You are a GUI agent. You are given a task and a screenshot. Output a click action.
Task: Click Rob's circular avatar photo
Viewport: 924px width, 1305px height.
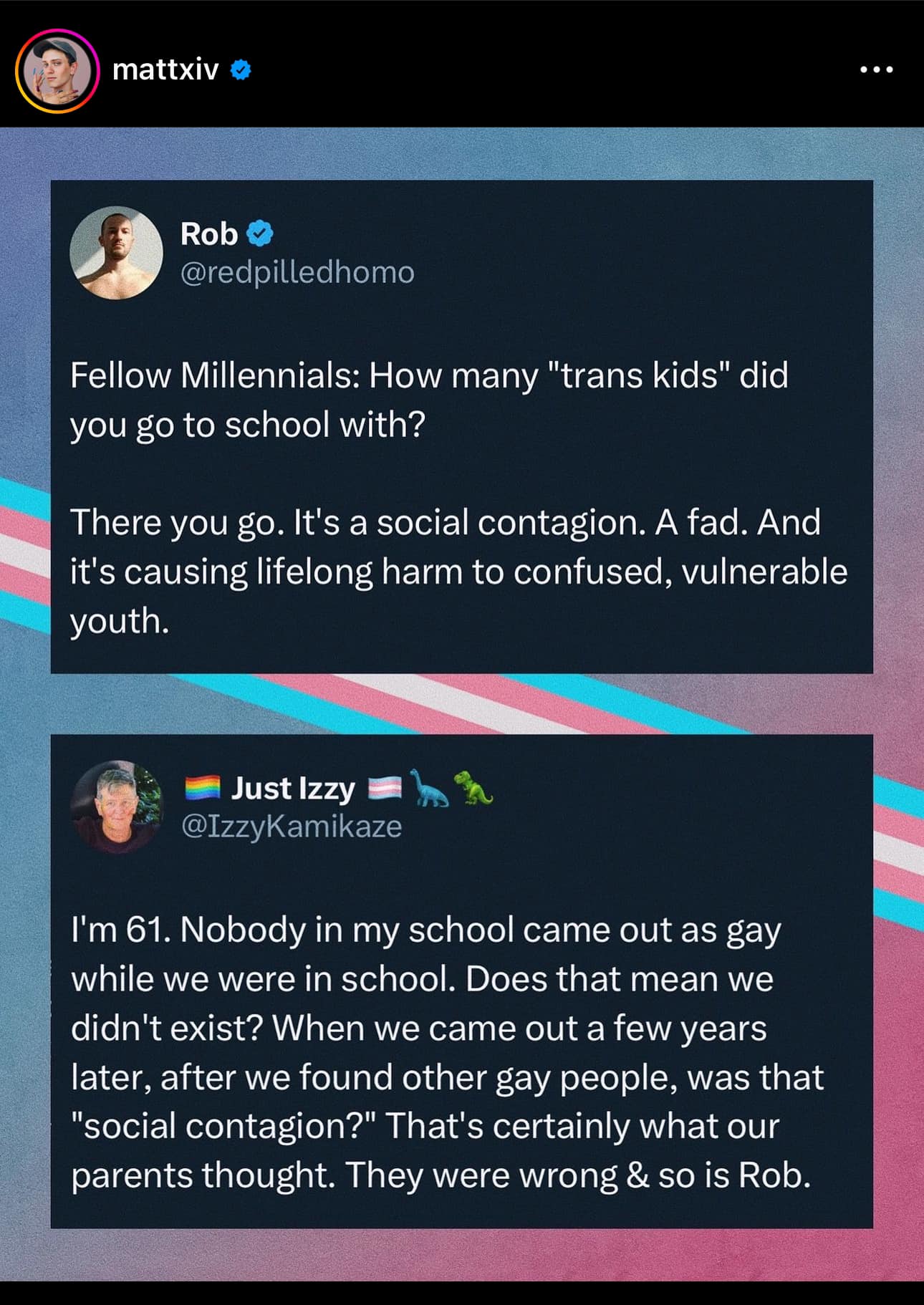[x=116, y=253]
